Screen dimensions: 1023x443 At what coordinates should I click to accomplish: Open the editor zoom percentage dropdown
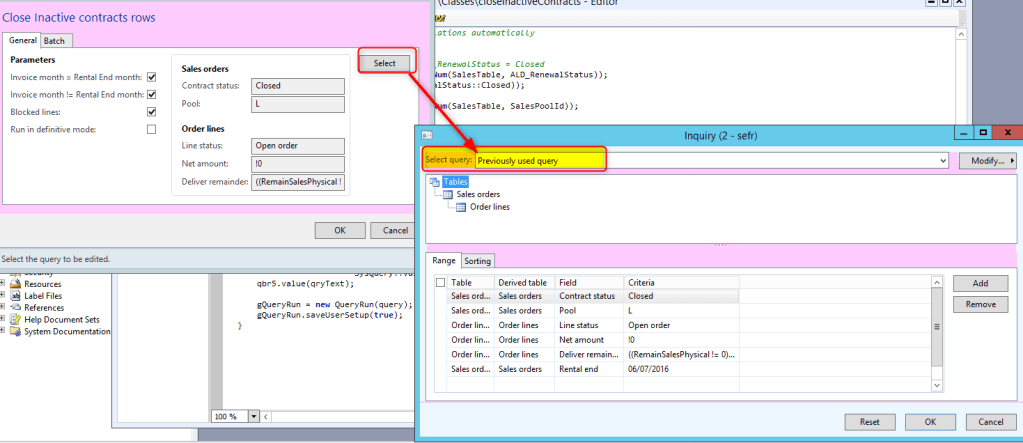[254, 416]
